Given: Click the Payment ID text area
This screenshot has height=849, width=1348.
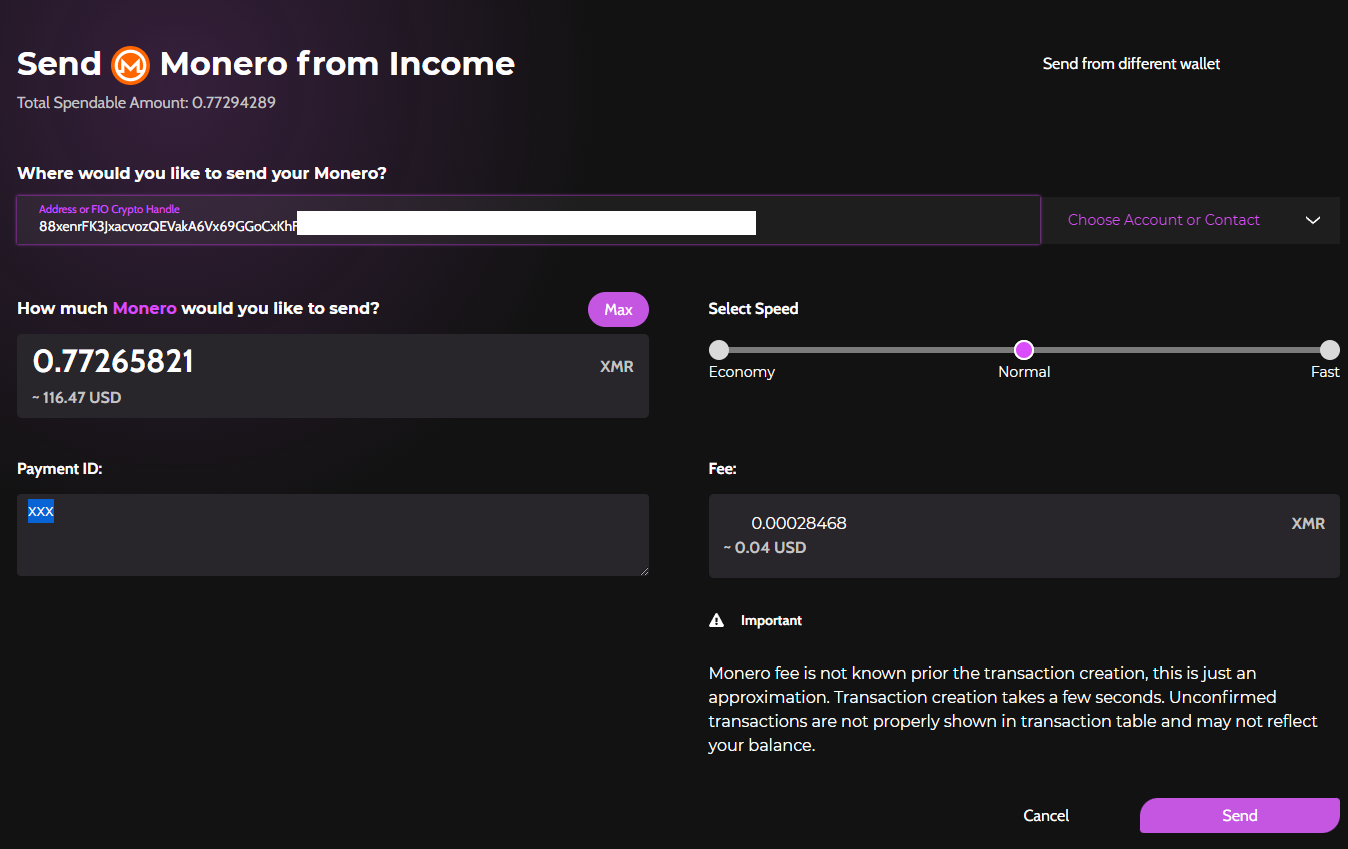Looking at the screenshot, I should (333, 535).
